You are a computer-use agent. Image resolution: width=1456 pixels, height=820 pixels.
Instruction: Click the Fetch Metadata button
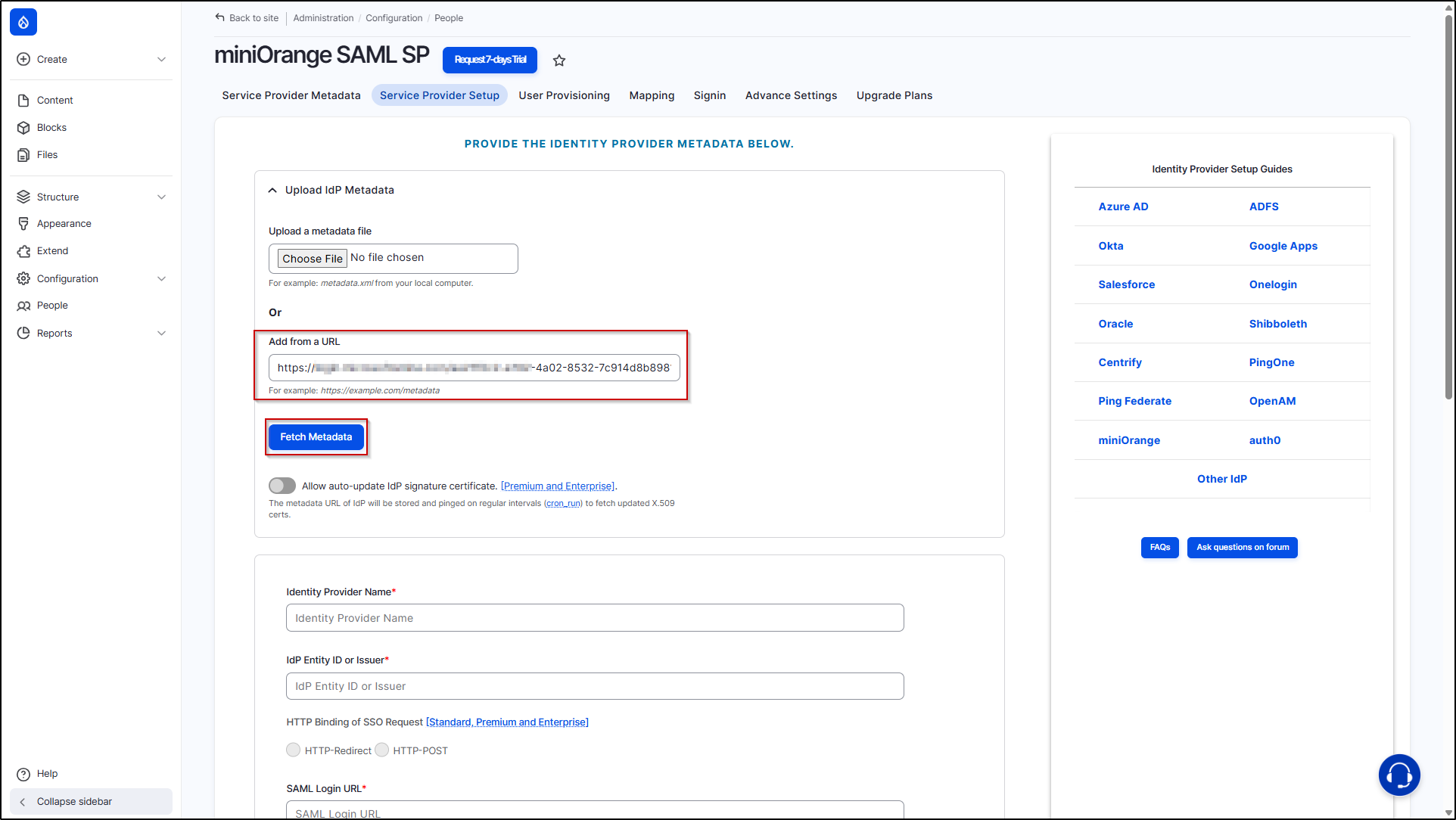(316, 436)
